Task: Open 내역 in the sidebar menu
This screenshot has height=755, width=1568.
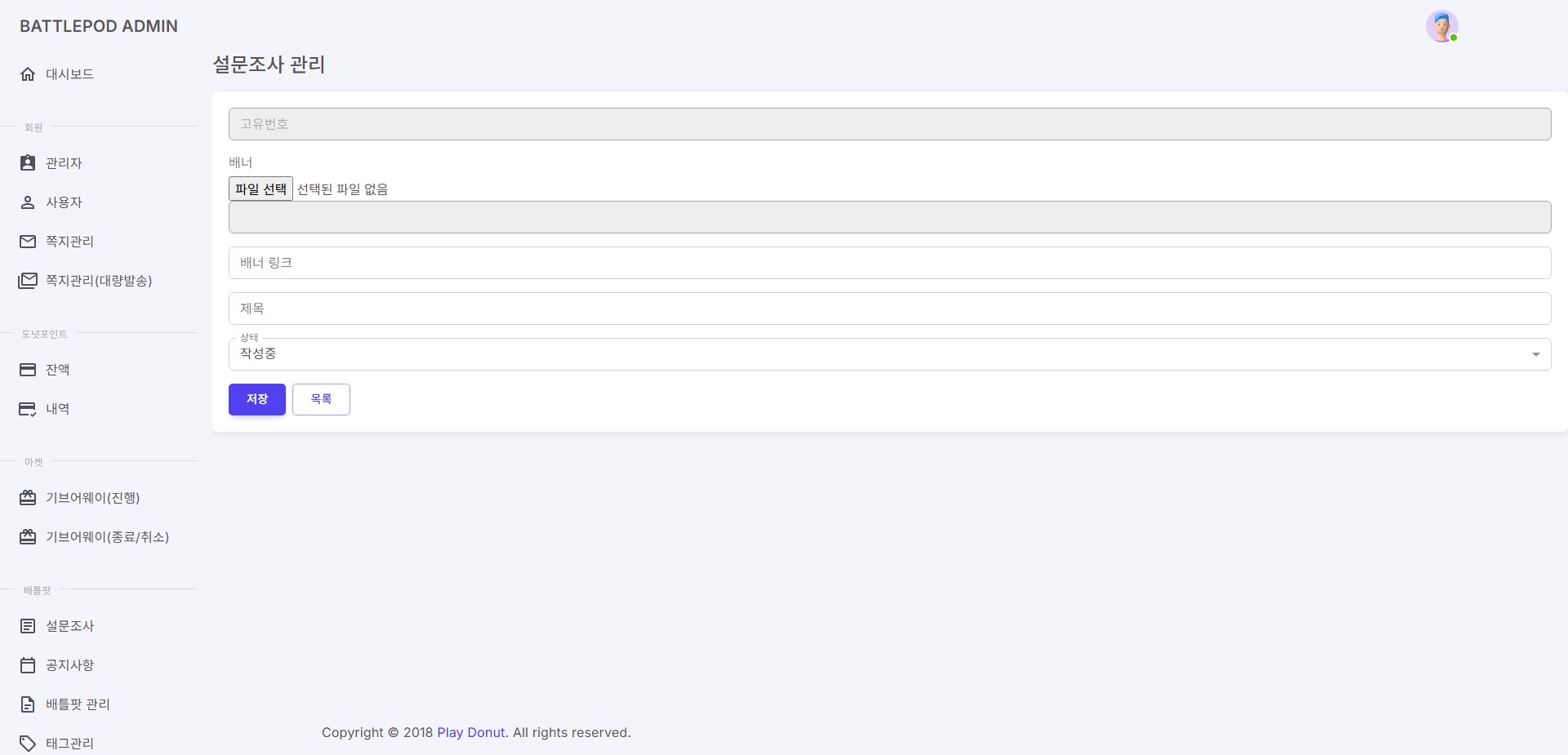Action: (57, 409)
